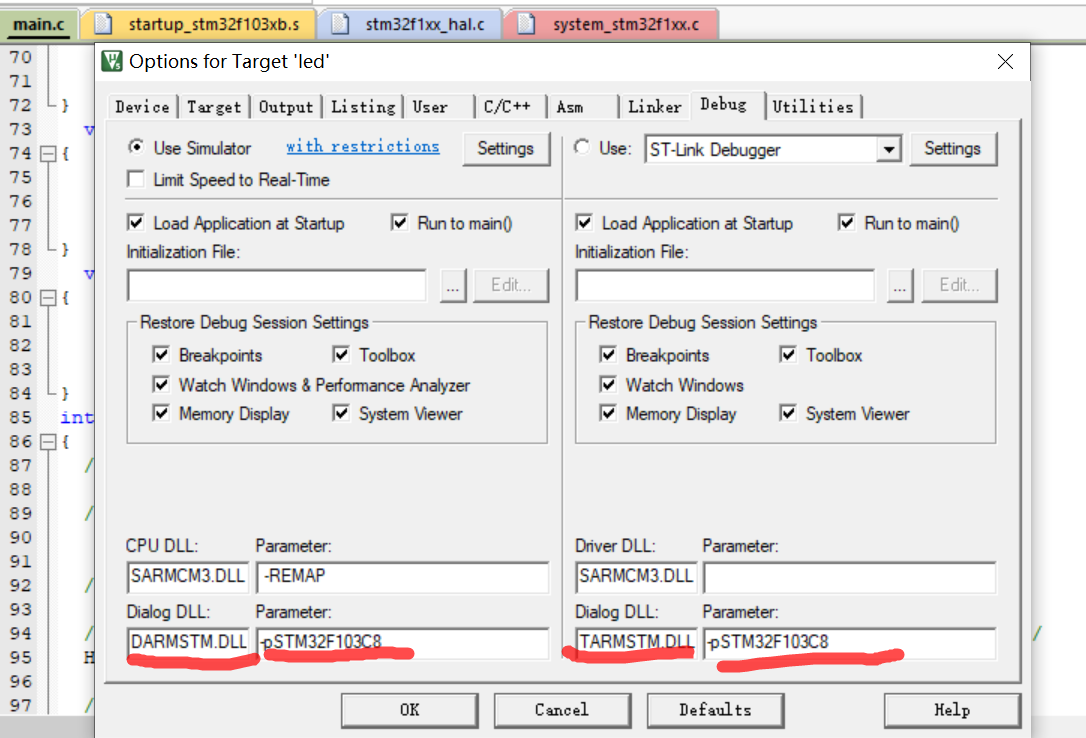Click file icon on startup_stm32f103xb.s tab
This screenshot has width=1086, height=738.
pos(103,24)
